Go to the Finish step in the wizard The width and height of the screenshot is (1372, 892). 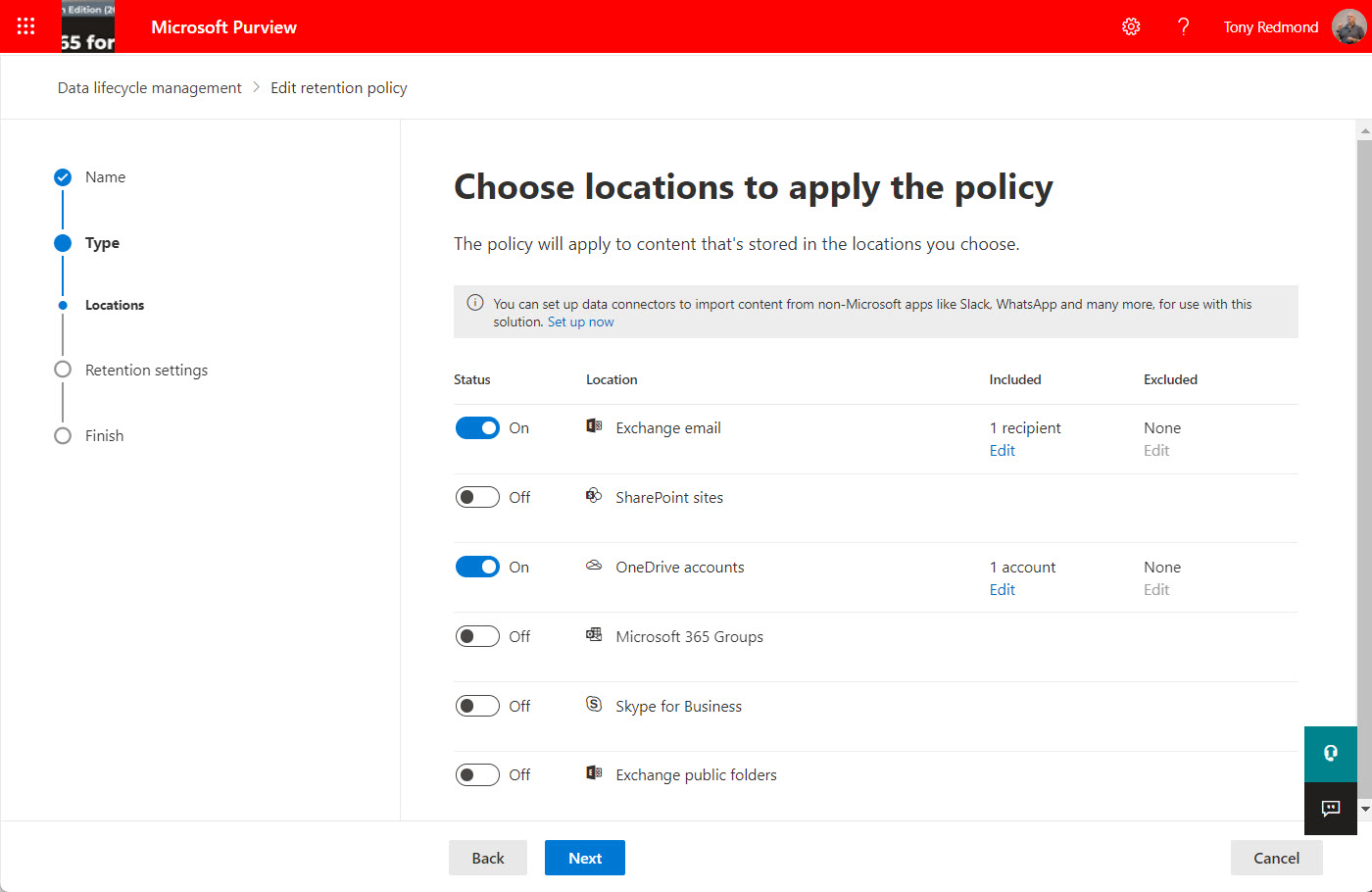[103, 435]
